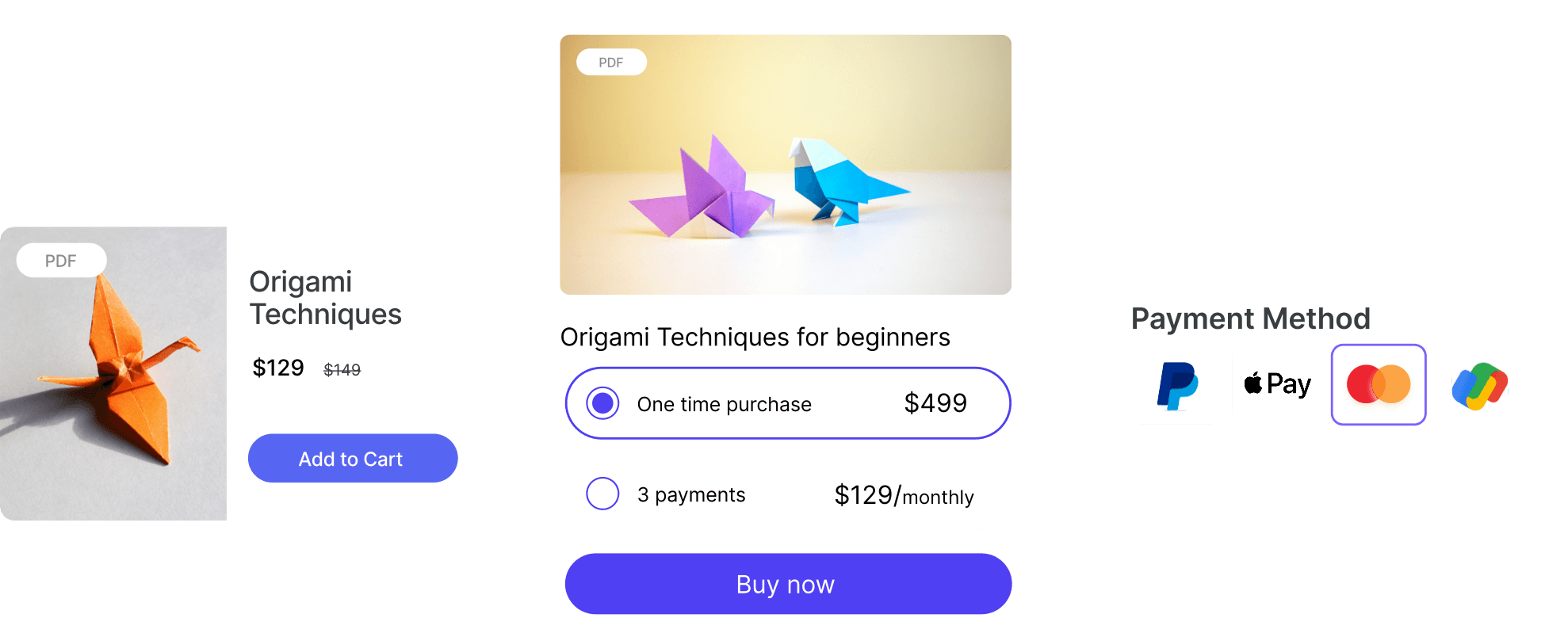The width and height of the screenshot is (1568, 637).
Task: Click the Payment Method heading
Action: pos(1250,318)
